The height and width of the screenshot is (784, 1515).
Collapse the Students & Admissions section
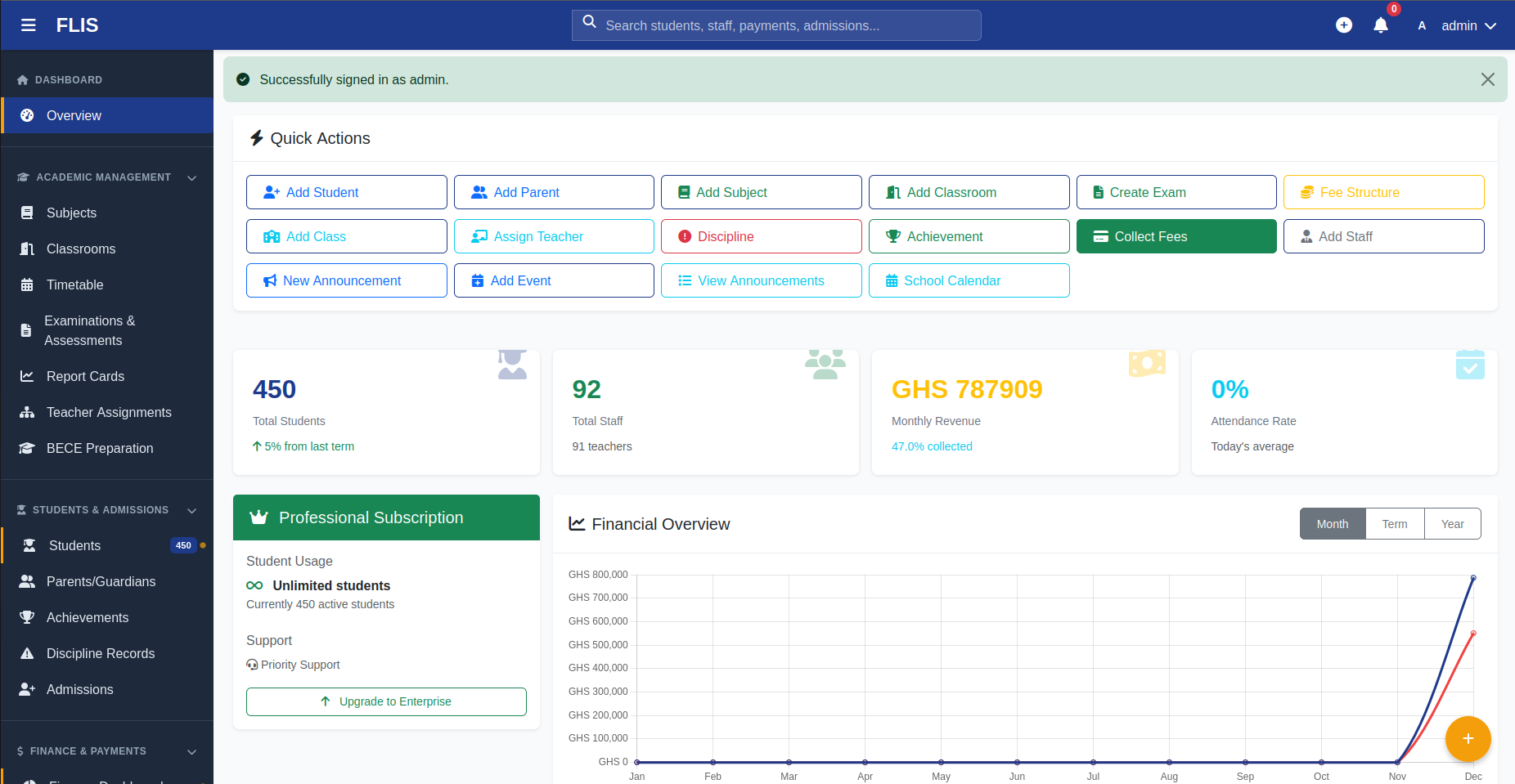point(191,510)
